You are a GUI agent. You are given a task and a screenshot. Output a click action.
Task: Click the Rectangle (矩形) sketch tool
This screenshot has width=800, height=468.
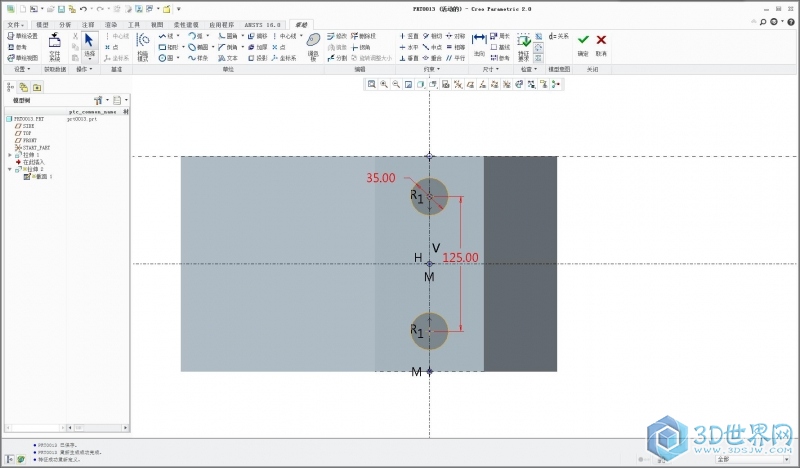168,47
